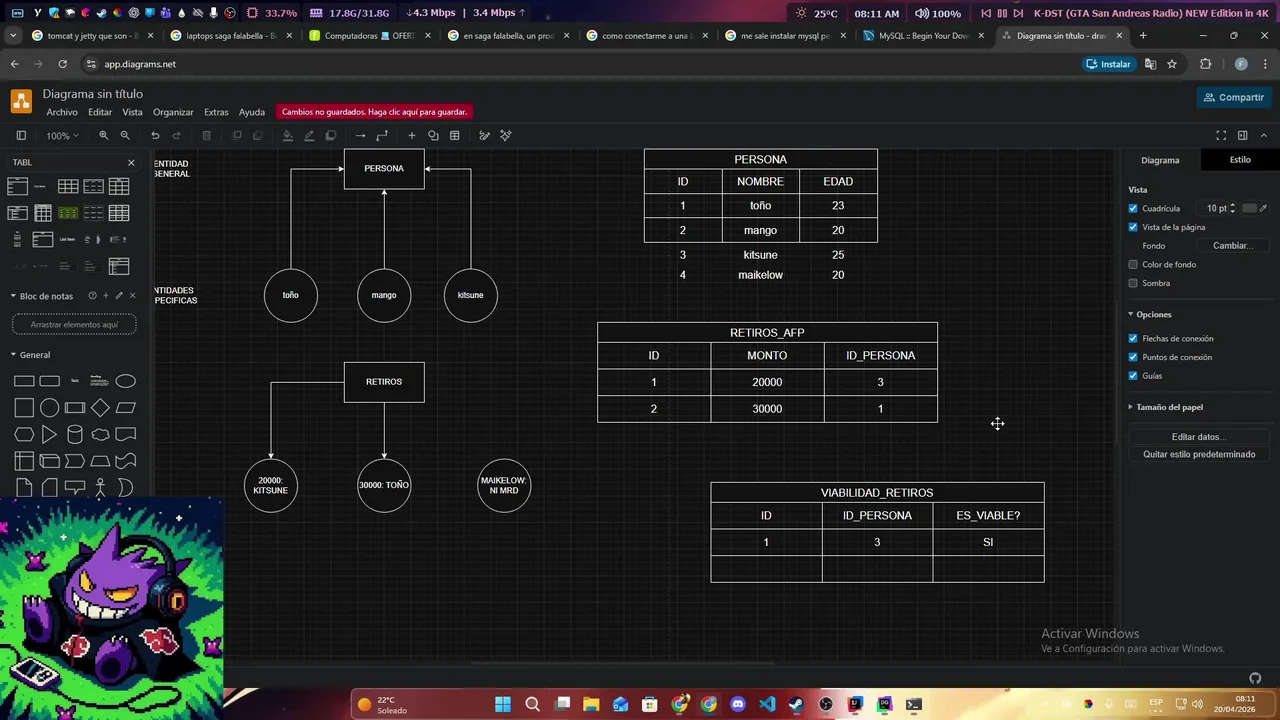Image resolution: width=1280 pixels, height=720 pixels.
Task: Collapse the General shapes section
Action: pos(14,355)
